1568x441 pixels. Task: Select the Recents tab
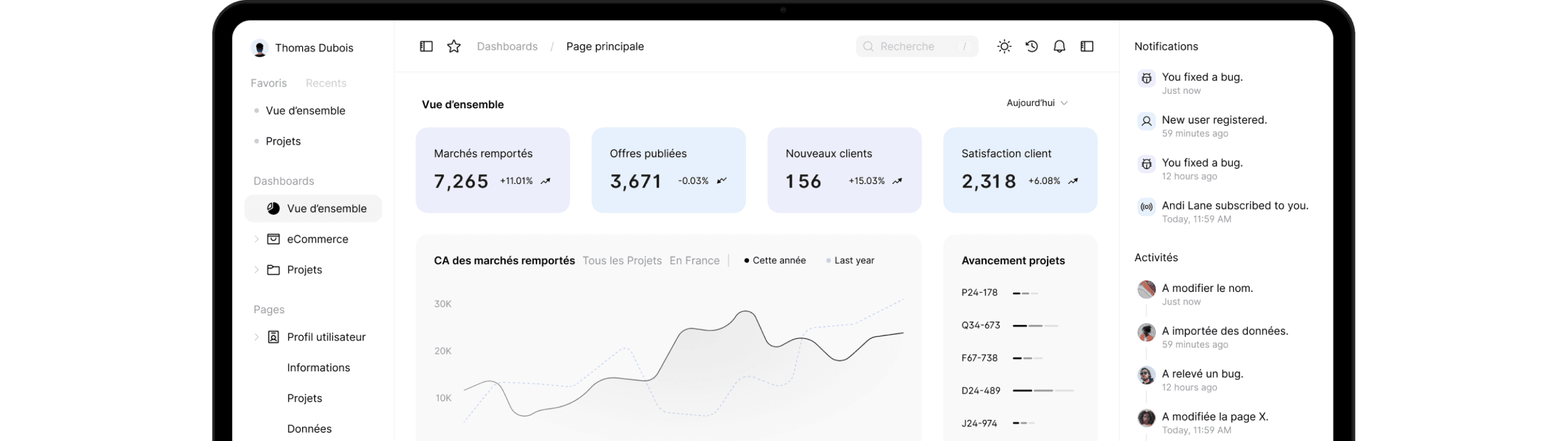pyautogui.click(x=326, y=83)
